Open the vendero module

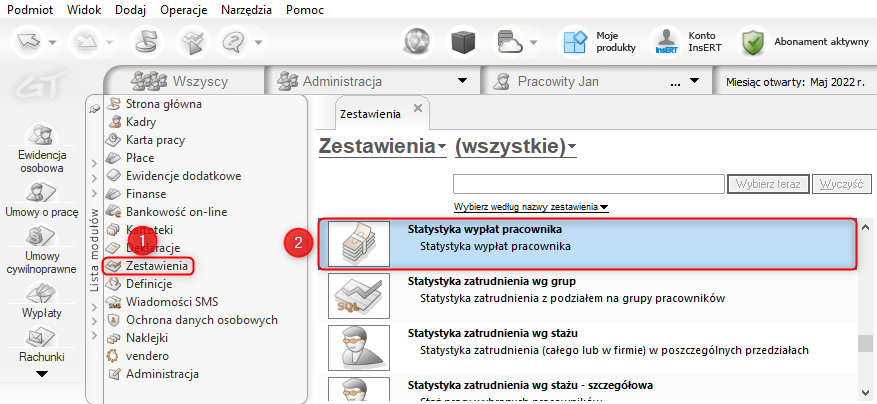click(138, 356)
